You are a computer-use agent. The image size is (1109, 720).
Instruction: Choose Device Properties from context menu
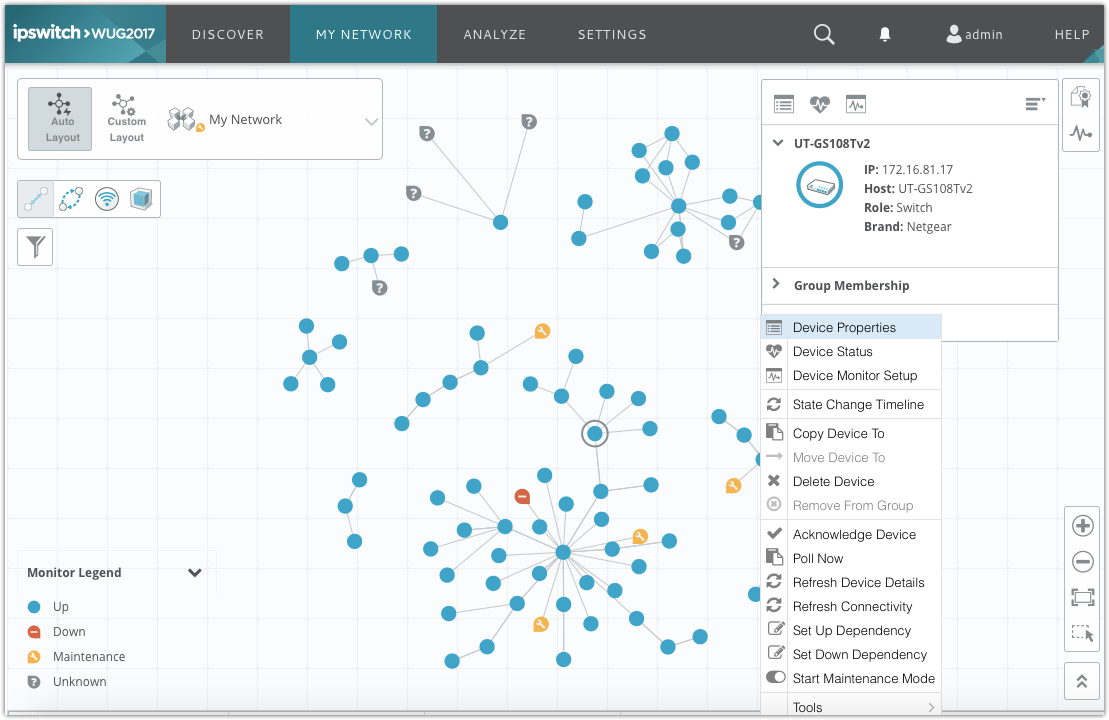(844, 327)
